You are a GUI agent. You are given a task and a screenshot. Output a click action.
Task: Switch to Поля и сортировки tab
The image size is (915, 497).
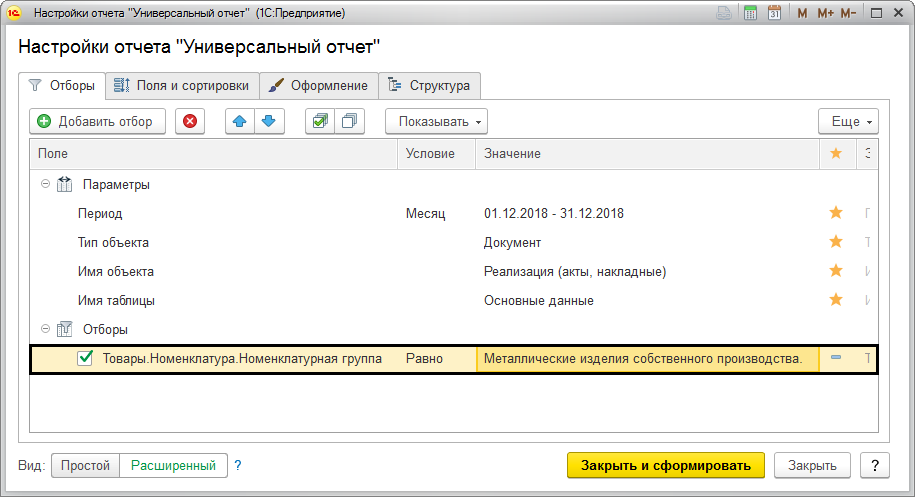click(183, 86)
